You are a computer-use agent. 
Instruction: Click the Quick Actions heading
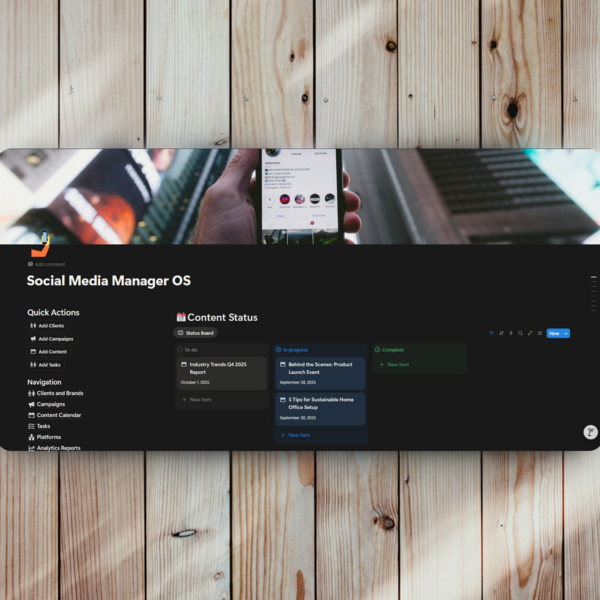point(53,312)
